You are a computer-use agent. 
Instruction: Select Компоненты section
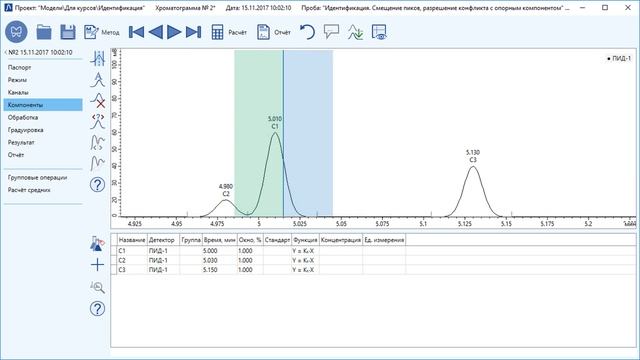tap(43, 105)
